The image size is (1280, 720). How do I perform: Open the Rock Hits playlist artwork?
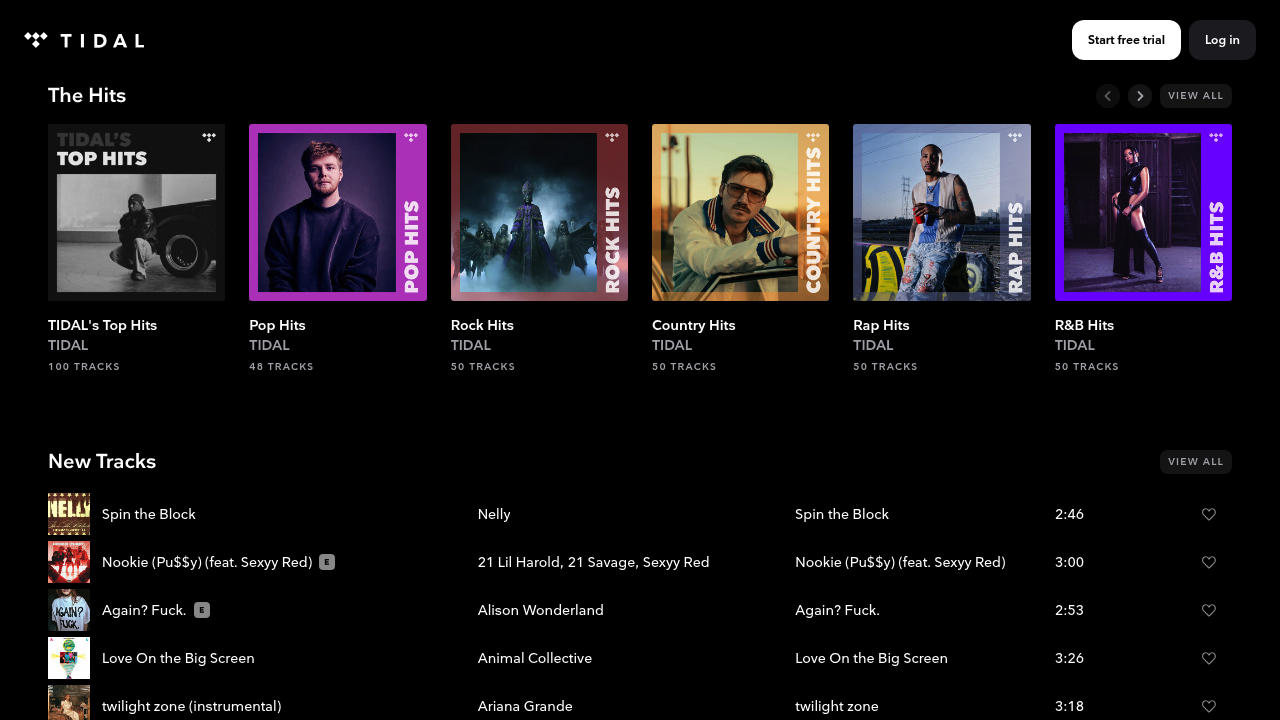click(x=539, y=212)
